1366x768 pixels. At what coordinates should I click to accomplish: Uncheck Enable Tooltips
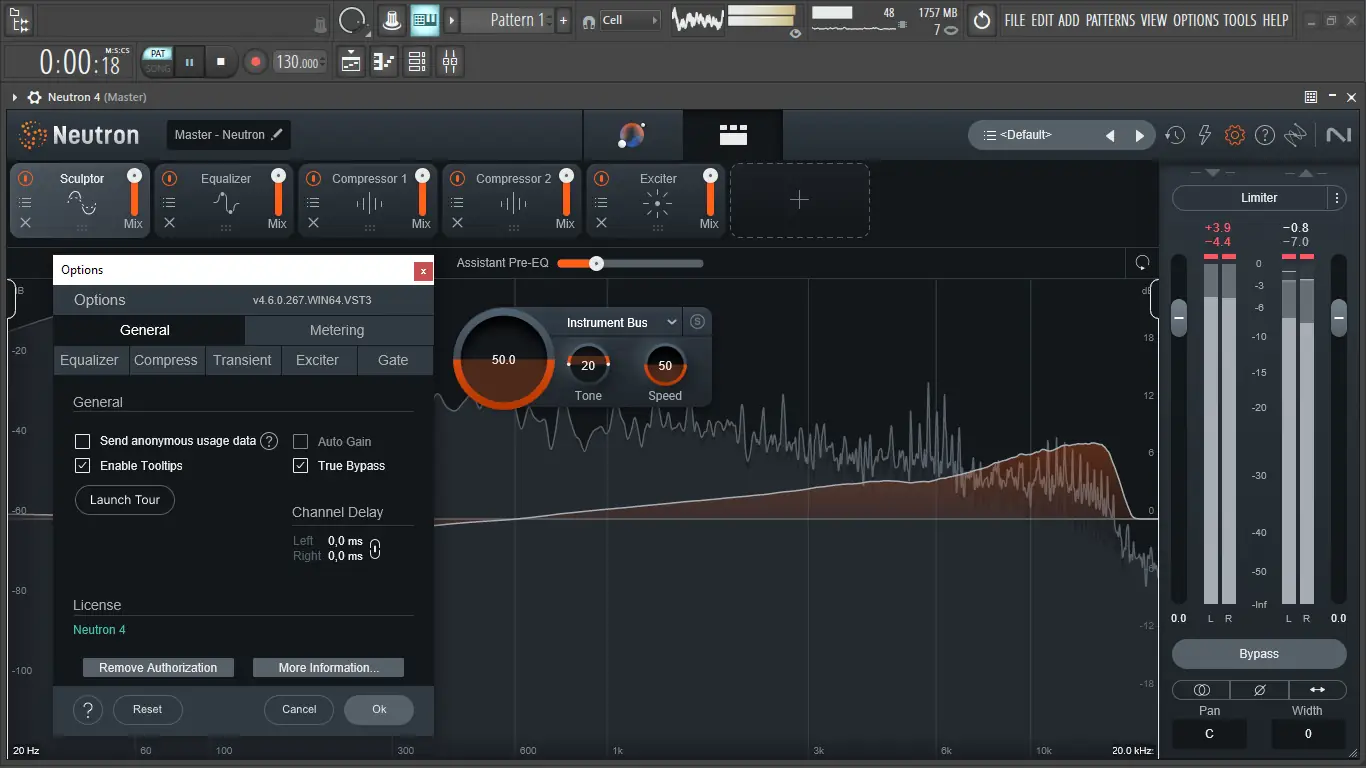click(x=83, y=466)
